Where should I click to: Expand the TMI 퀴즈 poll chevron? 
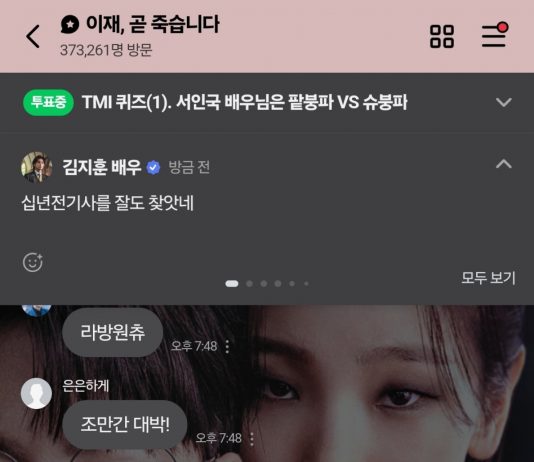tap(504, 102)
